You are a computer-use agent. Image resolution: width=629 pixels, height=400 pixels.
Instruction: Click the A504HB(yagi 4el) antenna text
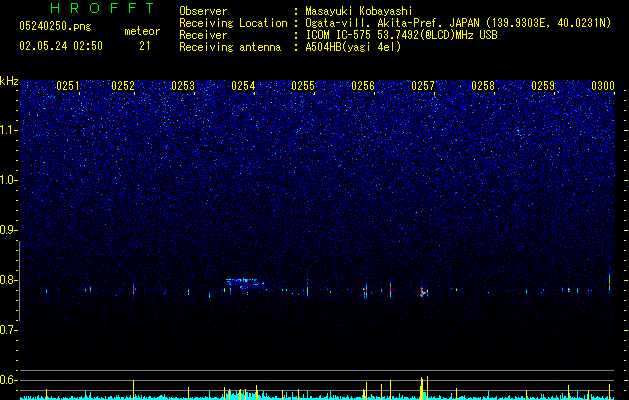(x=353, y=47)
